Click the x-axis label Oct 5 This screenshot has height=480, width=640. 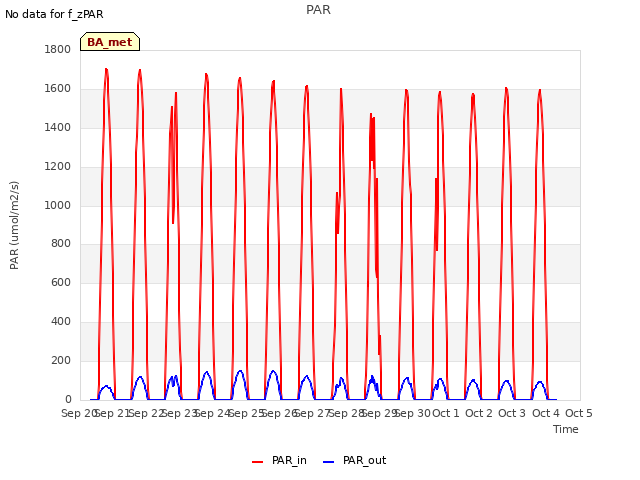(x=579, y=413)
